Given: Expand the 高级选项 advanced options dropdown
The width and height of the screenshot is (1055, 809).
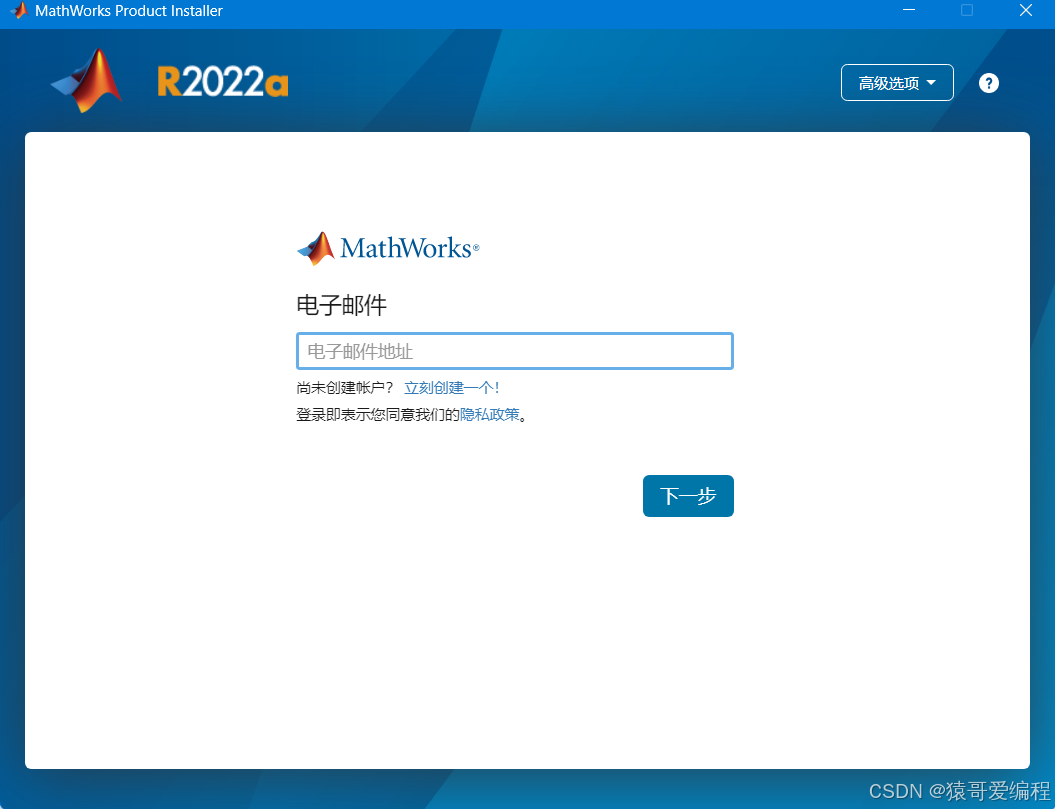Looking at the screenshot, I should pos(897,83).
